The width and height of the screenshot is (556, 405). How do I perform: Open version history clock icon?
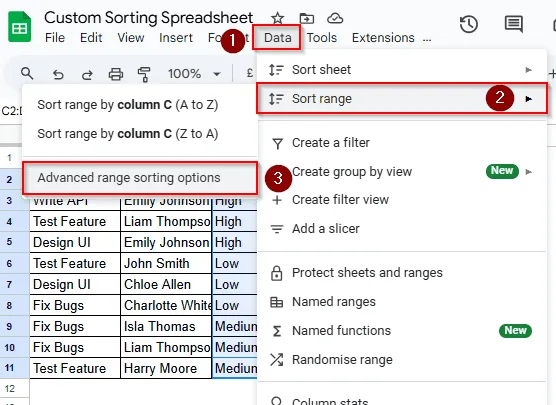click(469, 24)
